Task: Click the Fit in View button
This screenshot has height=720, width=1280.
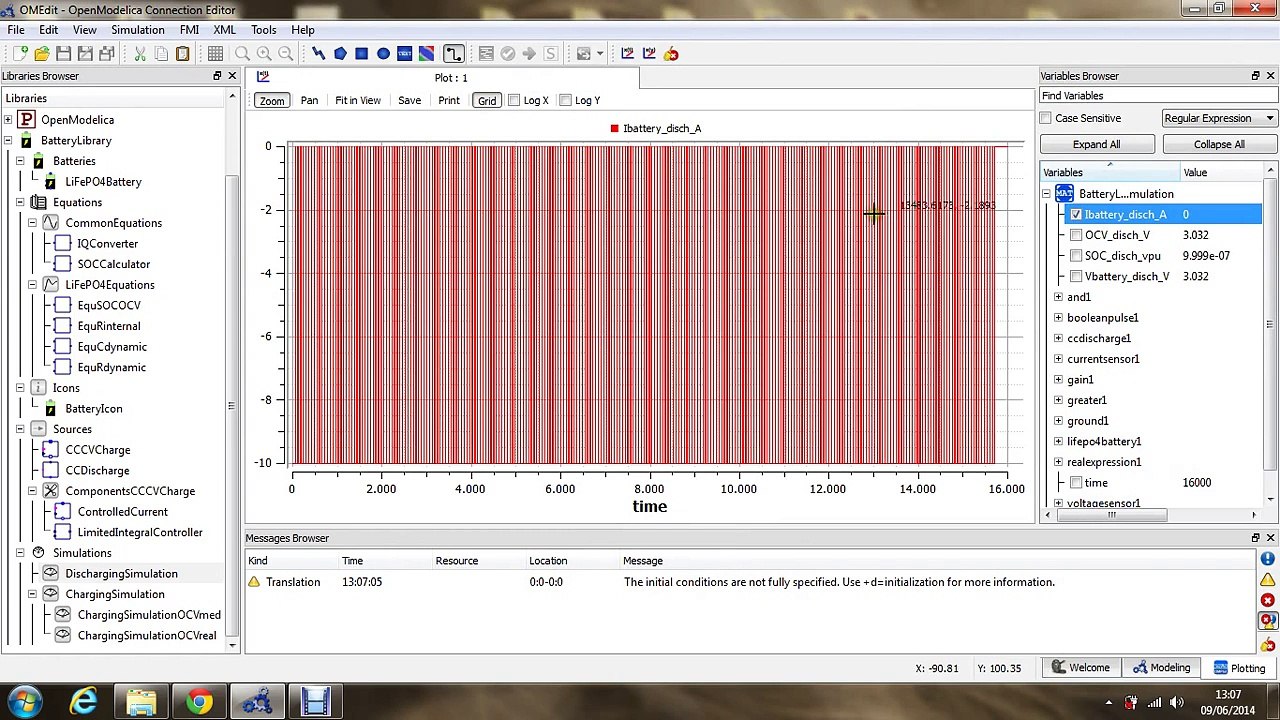Action: [x=357, y=100]
